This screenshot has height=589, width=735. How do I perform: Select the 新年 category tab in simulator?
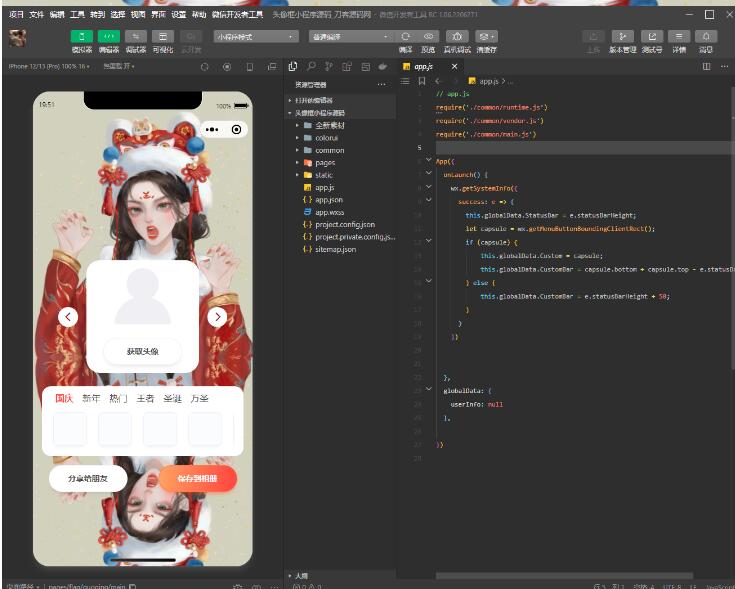pyautogui.click(x=91, y=399)
